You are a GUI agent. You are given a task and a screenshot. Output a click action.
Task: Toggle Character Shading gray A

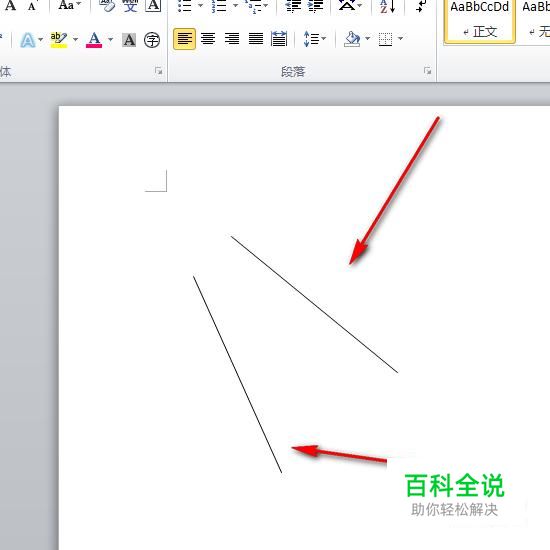129,40
